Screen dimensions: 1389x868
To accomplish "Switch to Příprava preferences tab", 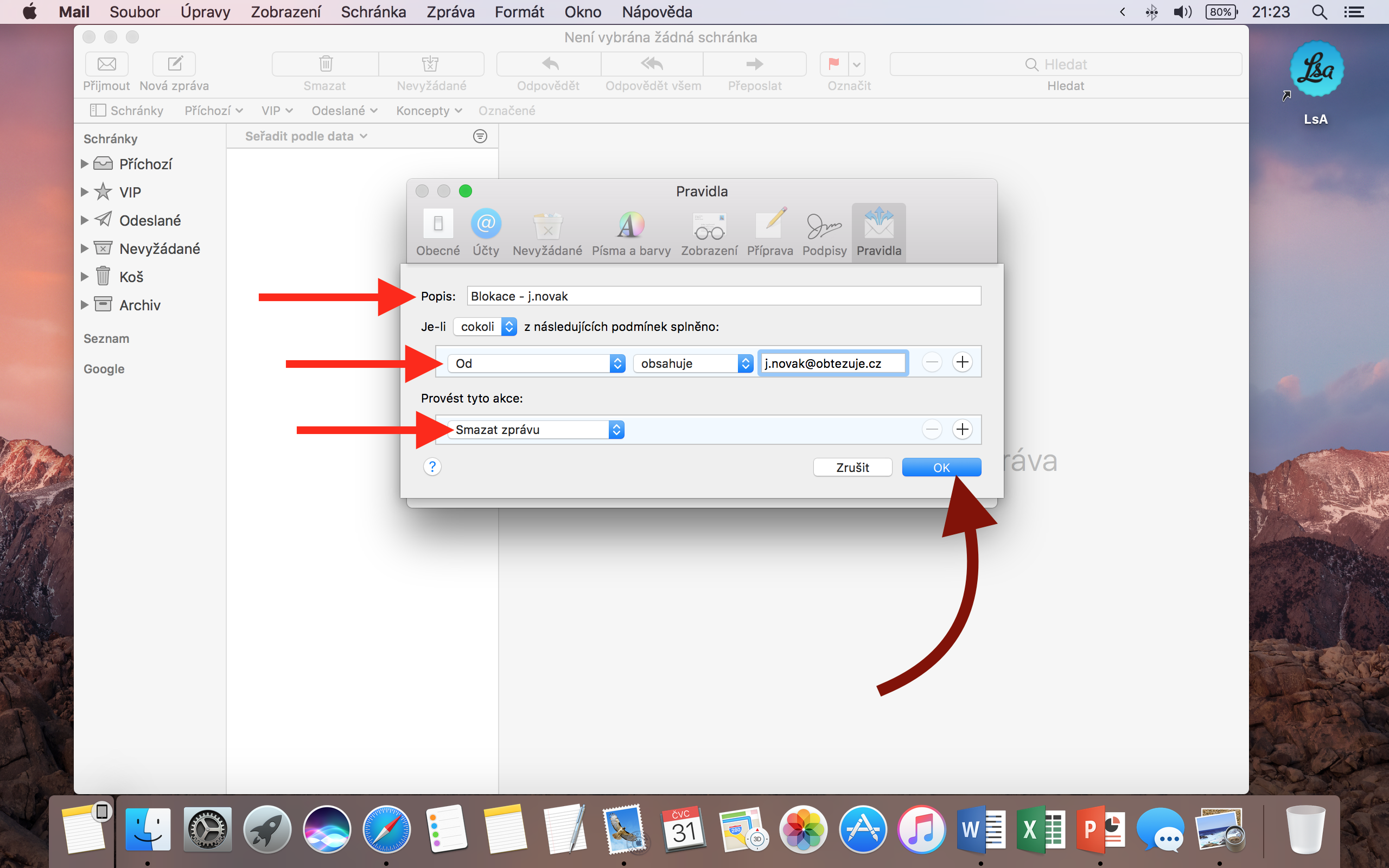I will [770, 233].
